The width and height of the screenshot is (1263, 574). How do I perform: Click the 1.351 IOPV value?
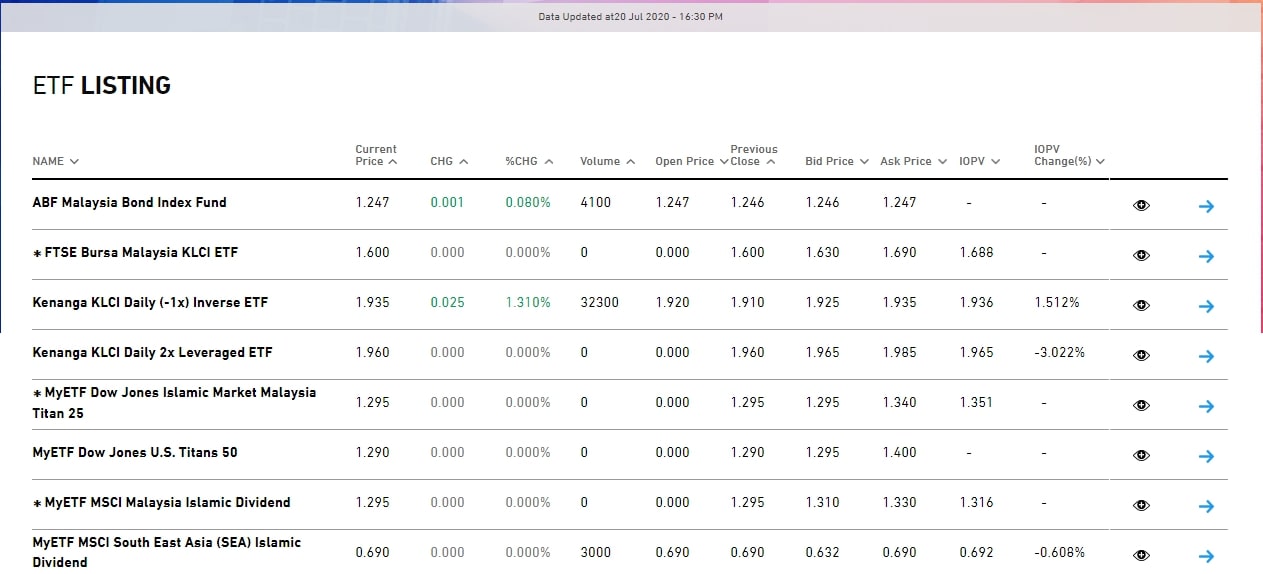point(976,402)
